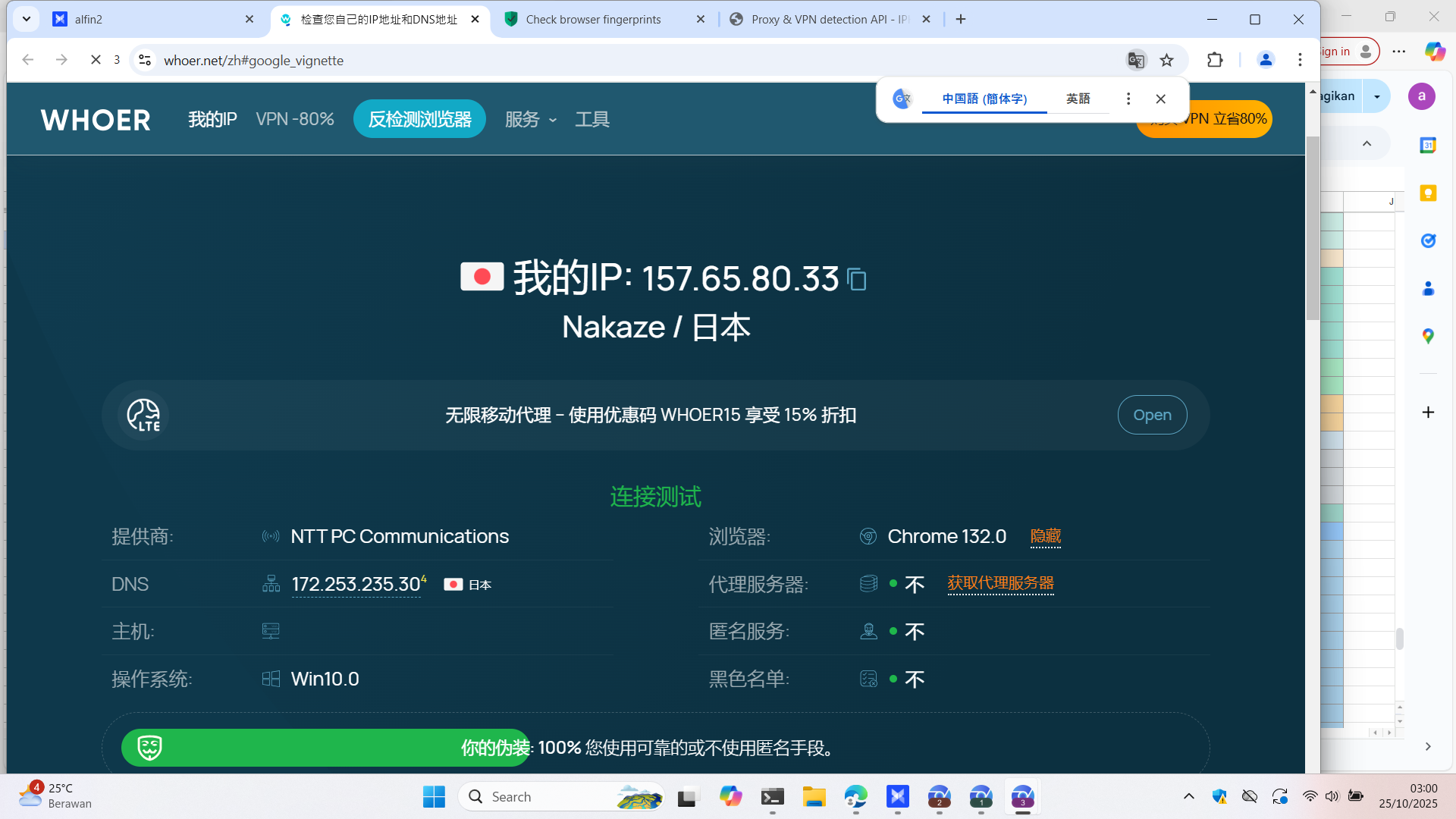Open Google Tasks in the Edge sidebar
The height and width of the screenshot is (819, 1456).
coord(1428,240)
